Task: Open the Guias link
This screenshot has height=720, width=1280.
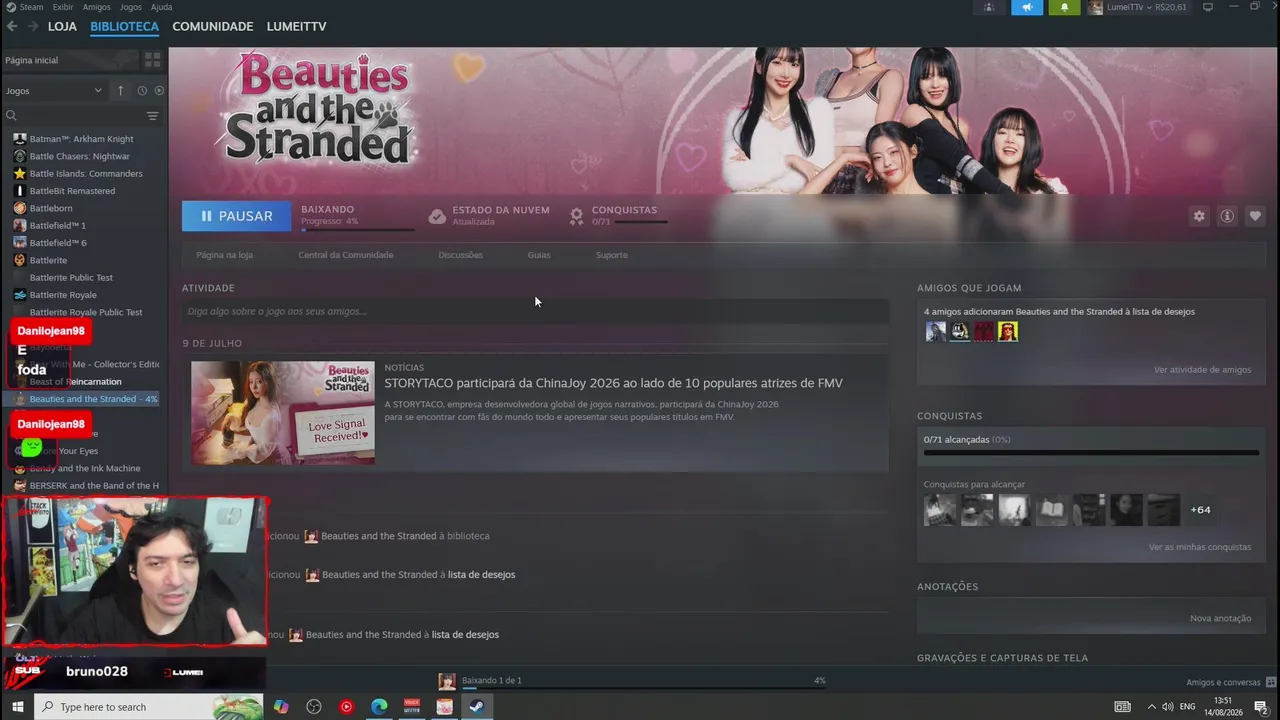Action: [539, 255]
